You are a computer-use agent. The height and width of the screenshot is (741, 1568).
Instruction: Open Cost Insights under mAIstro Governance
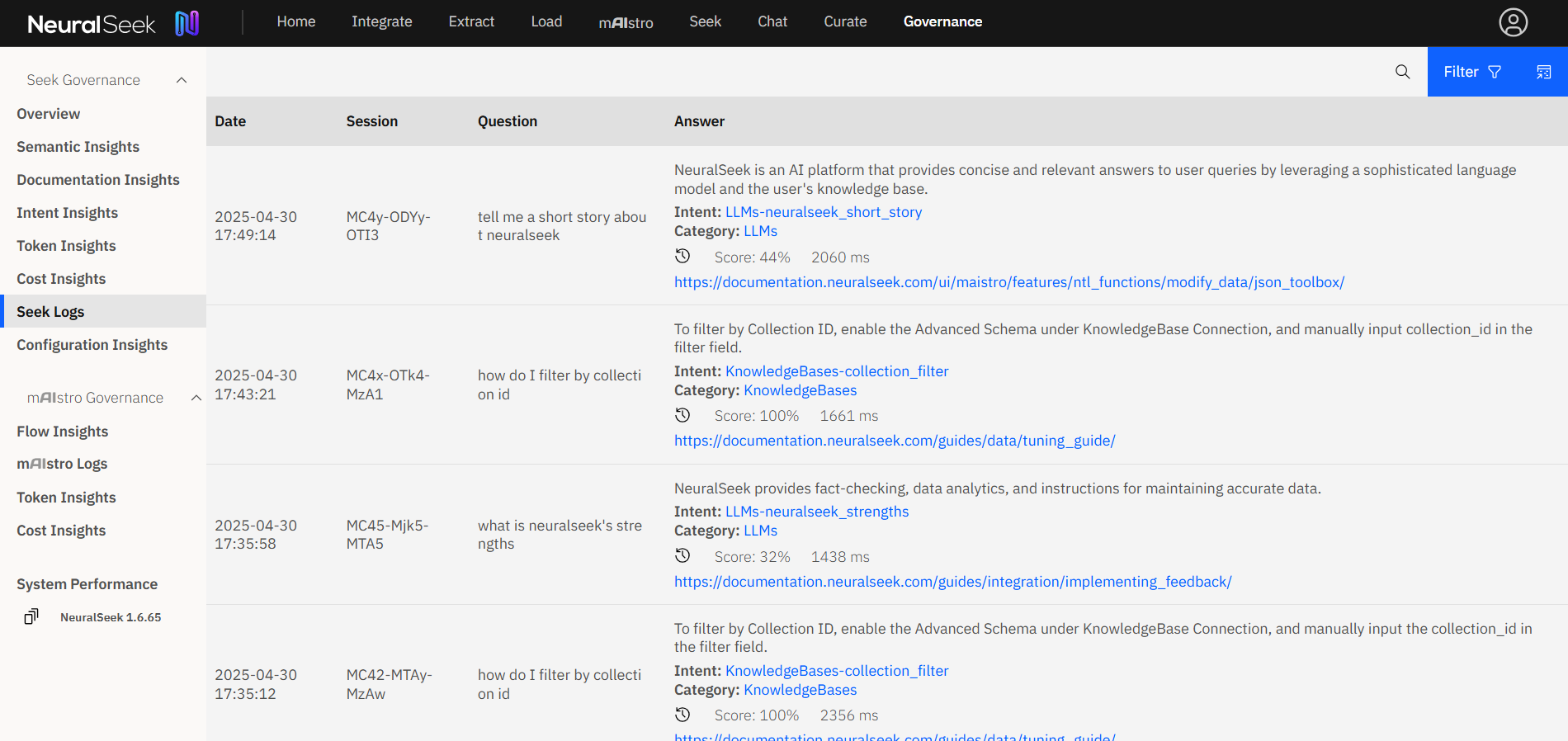[x=61, y=531]
